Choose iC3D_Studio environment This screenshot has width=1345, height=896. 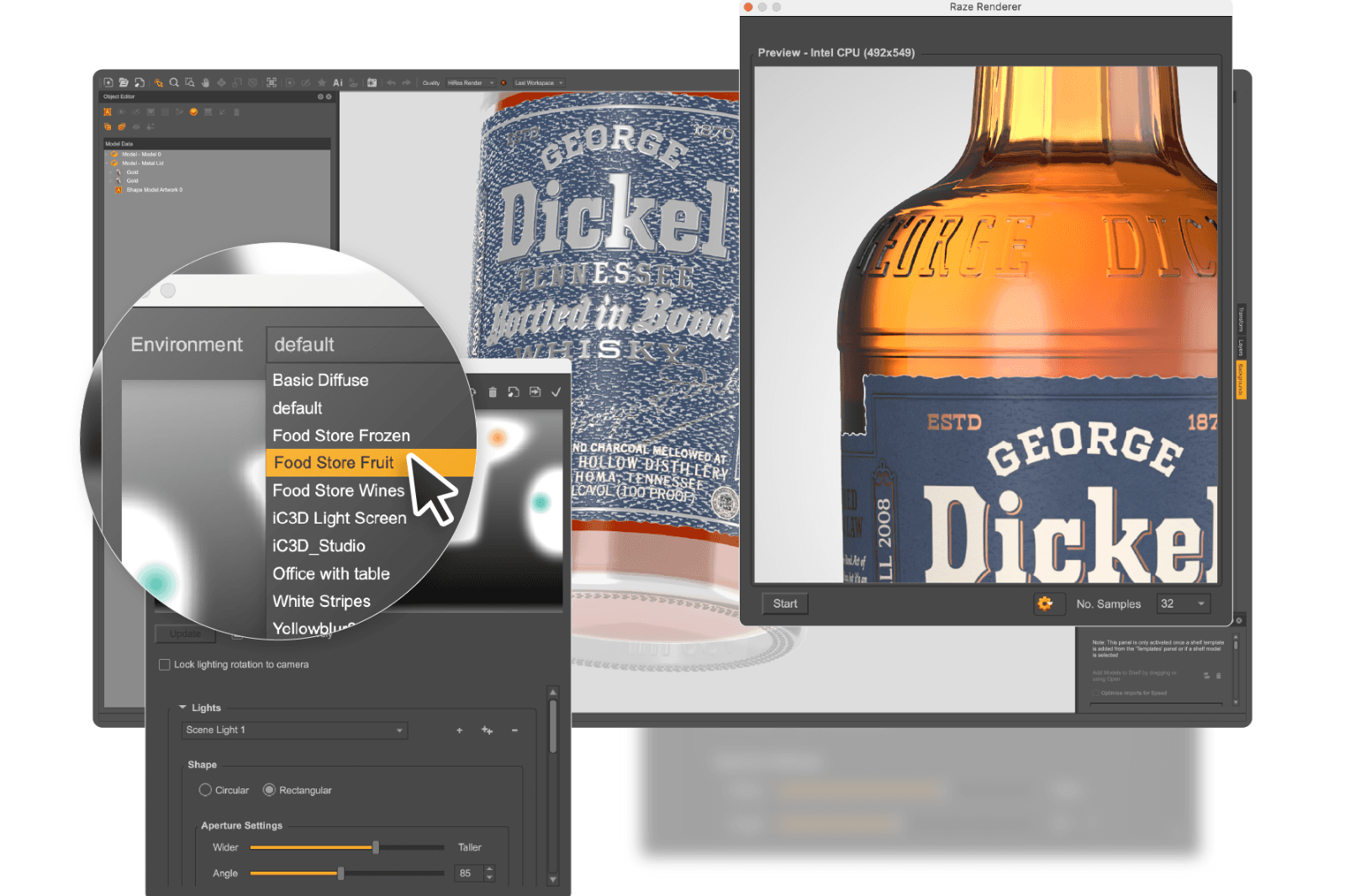[x=319, y=546]
